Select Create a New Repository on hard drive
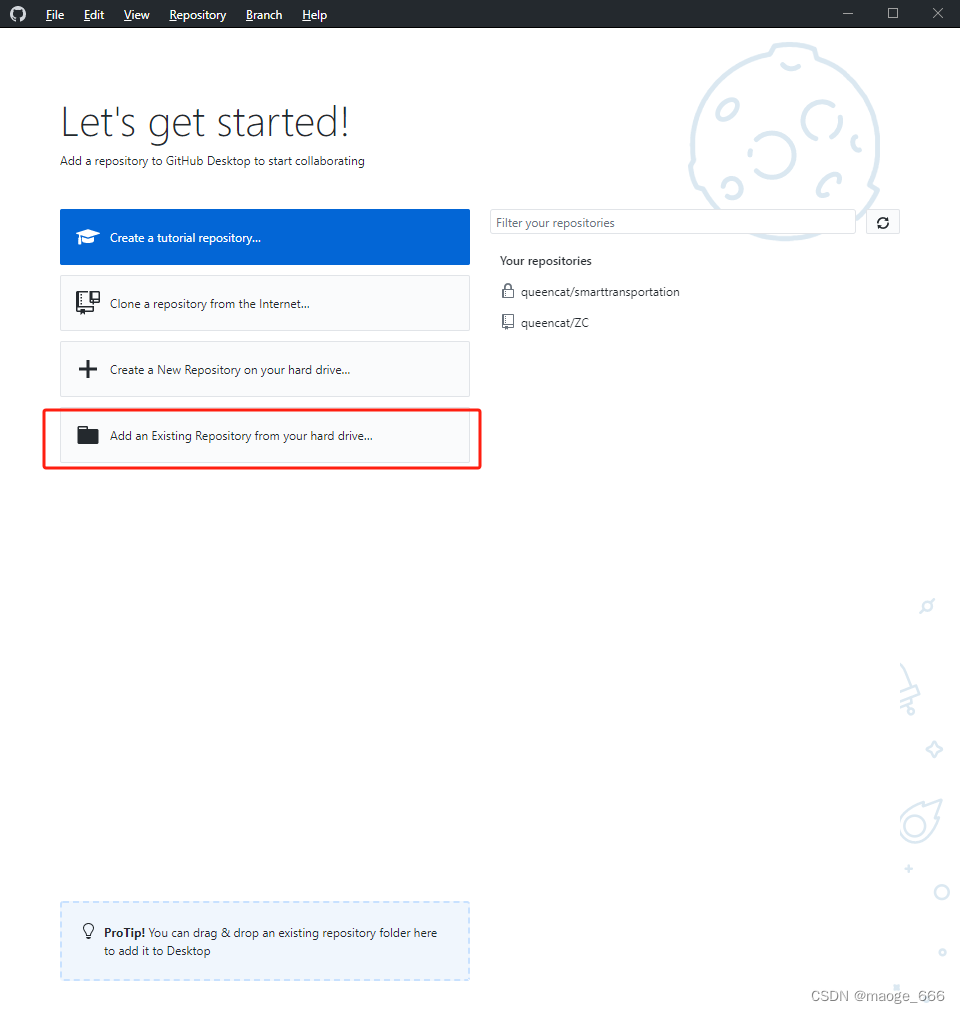Screen dimensions: 960x1013 265,369
